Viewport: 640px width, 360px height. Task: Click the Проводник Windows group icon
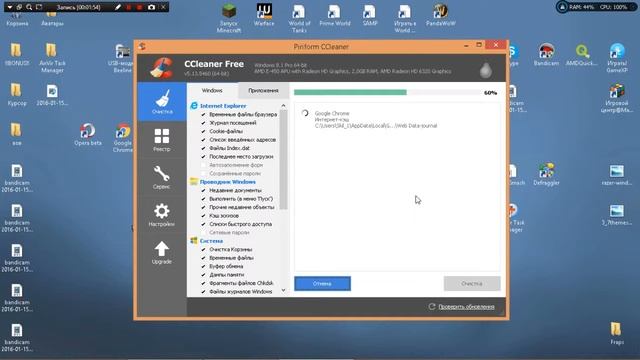click(x=194, y=182)
